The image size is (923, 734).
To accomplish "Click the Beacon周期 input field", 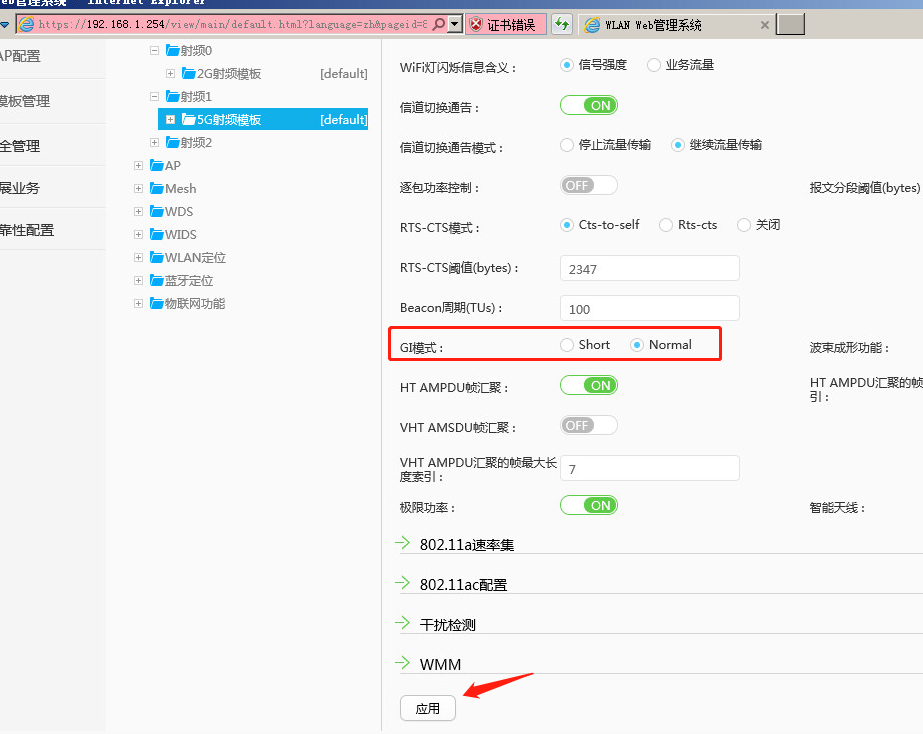I will point(650,308).
